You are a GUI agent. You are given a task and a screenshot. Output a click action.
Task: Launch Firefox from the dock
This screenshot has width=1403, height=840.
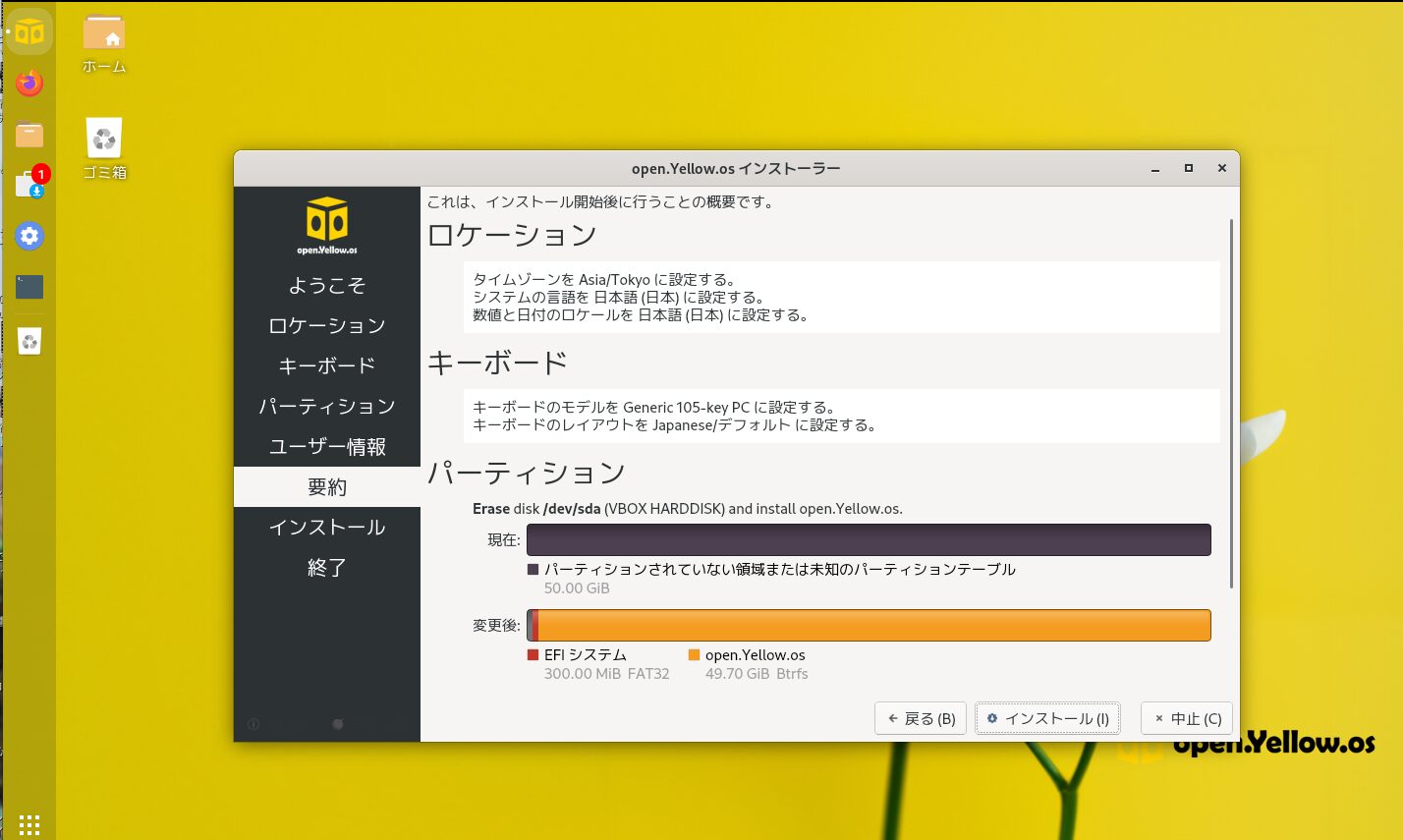[29, 84]
